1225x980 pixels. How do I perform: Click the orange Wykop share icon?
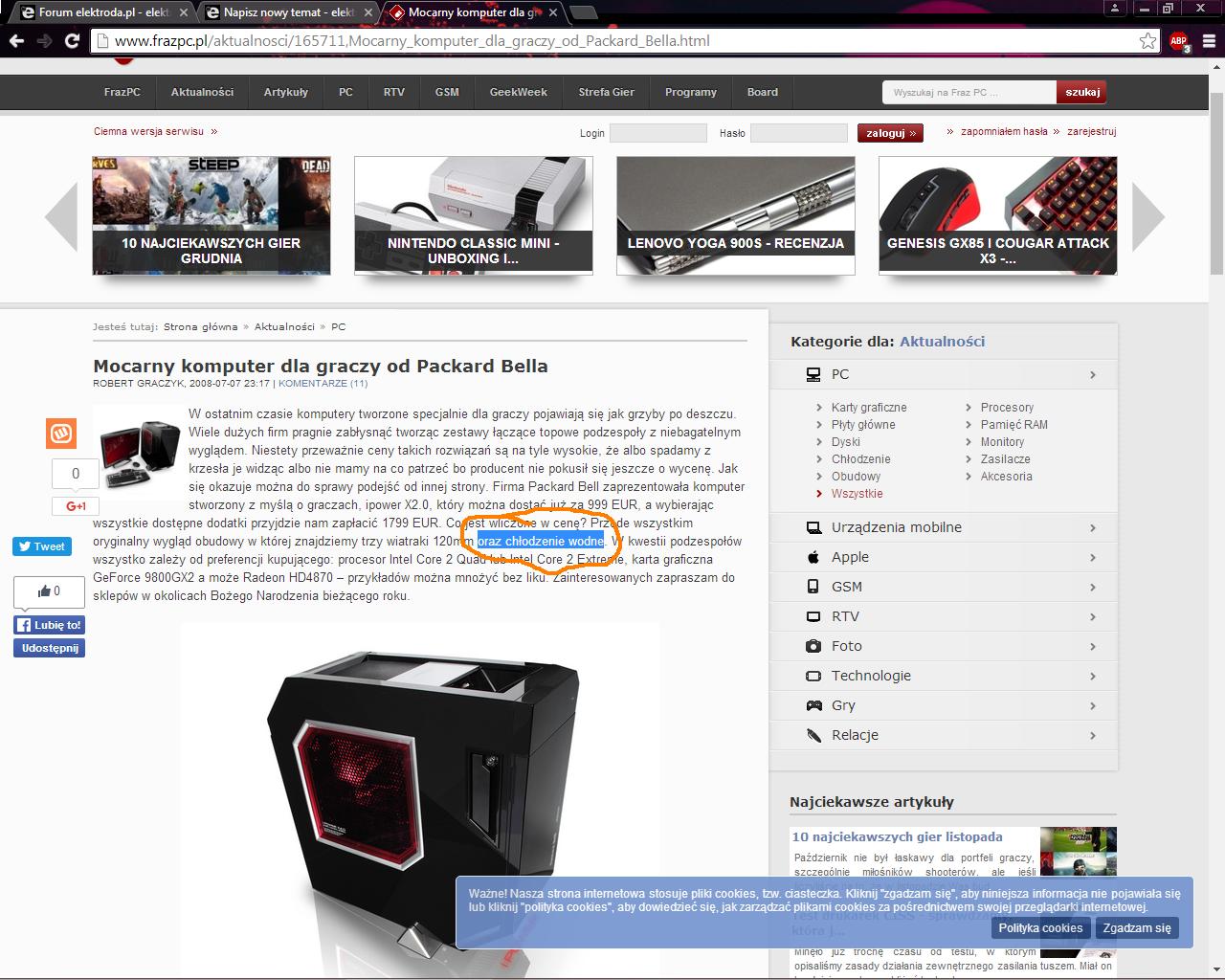pyautogui.click(x=61, y=433)
